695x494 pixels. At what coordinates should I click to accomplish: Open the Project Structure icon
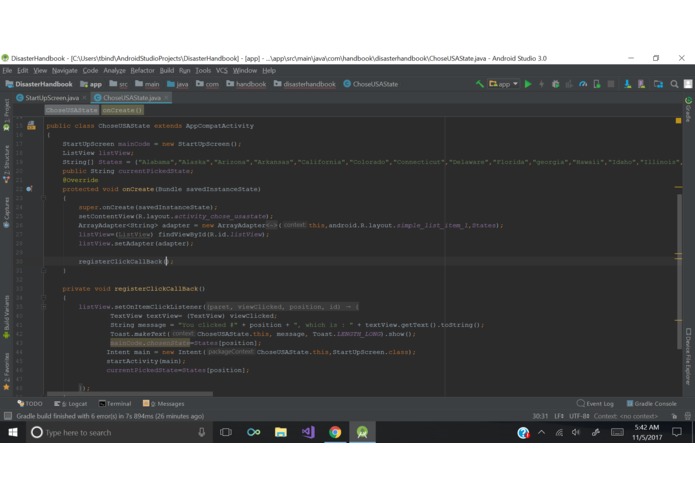coord(658,84)
